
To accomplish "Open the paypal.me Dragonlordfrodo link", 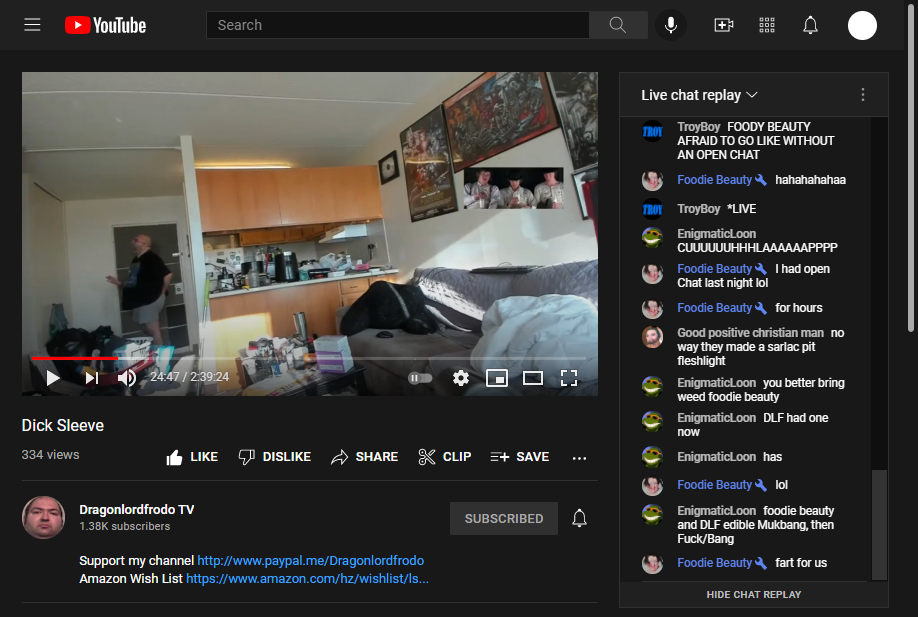I will click(310, 561).
